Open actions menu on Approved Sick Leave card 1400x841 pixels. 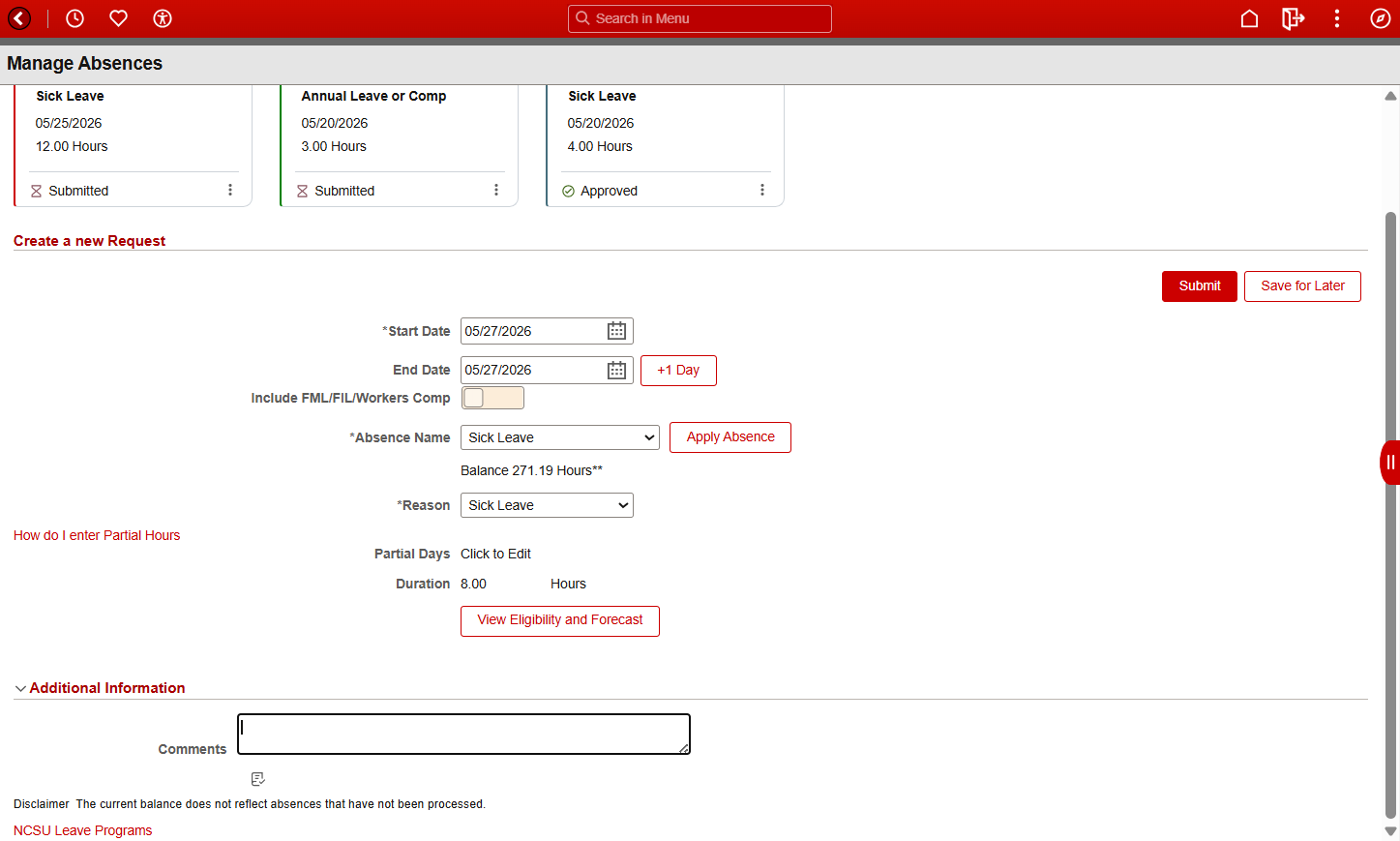762,190
